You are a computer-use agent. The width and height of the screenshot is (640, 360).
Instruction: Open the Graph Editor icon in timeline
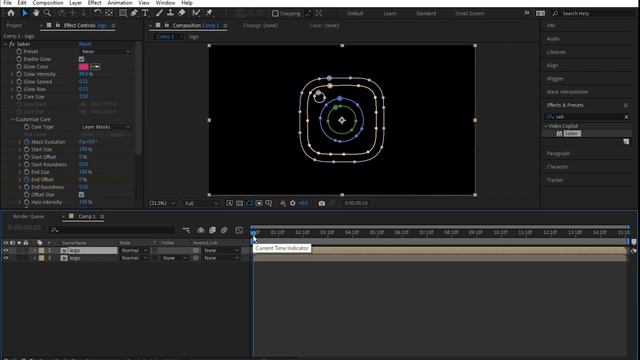(239, 230)
